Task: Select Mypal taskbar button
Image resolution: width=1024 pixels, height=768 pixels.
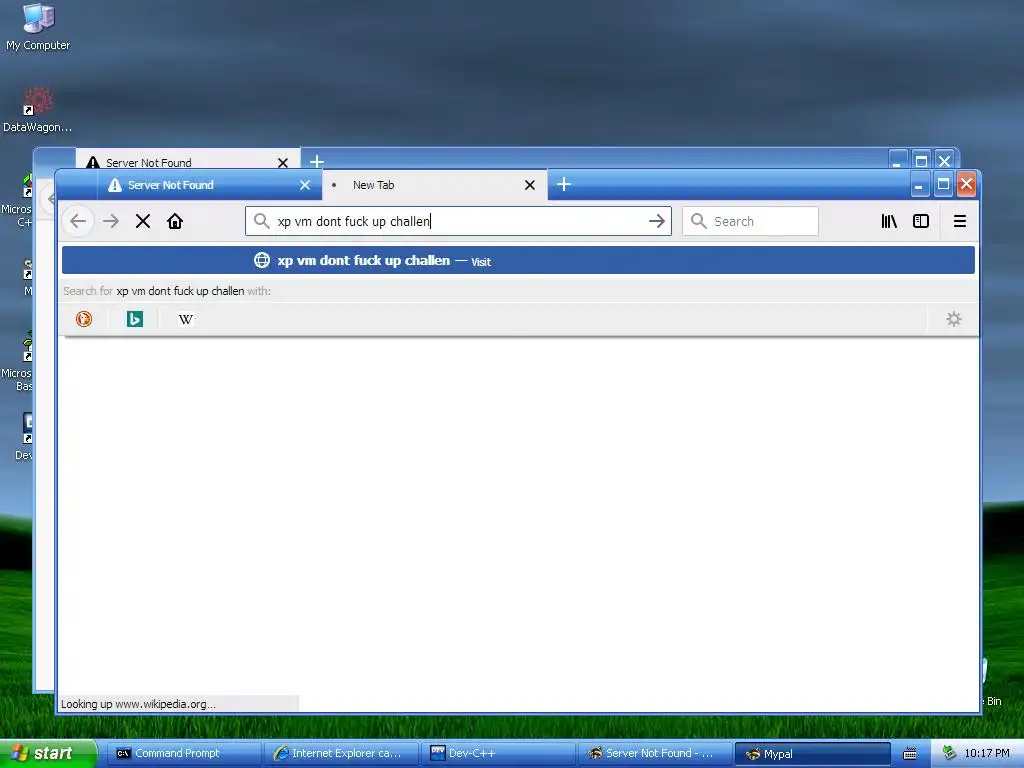Action: 812,754
